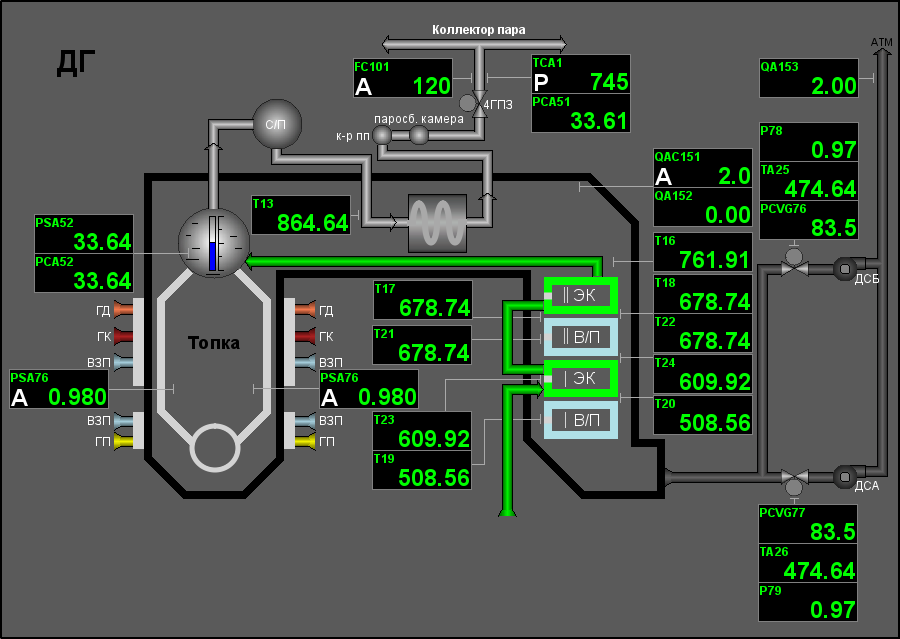Click the lower right ВЗП air nozzle
This screenshot has height=639, width=900.
pyautogui.click(x=305, y=421)
